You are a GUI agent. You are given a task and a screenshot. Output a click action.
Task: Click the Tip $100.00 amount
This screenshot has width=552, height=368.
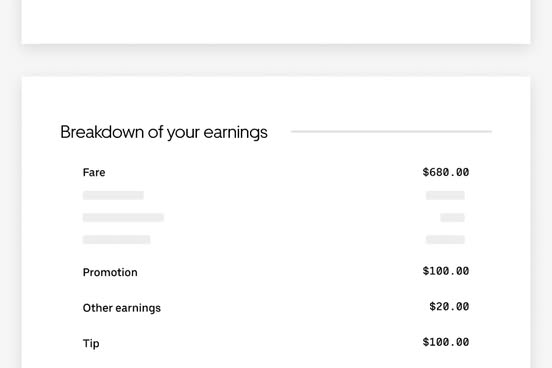tap(446, 342)
